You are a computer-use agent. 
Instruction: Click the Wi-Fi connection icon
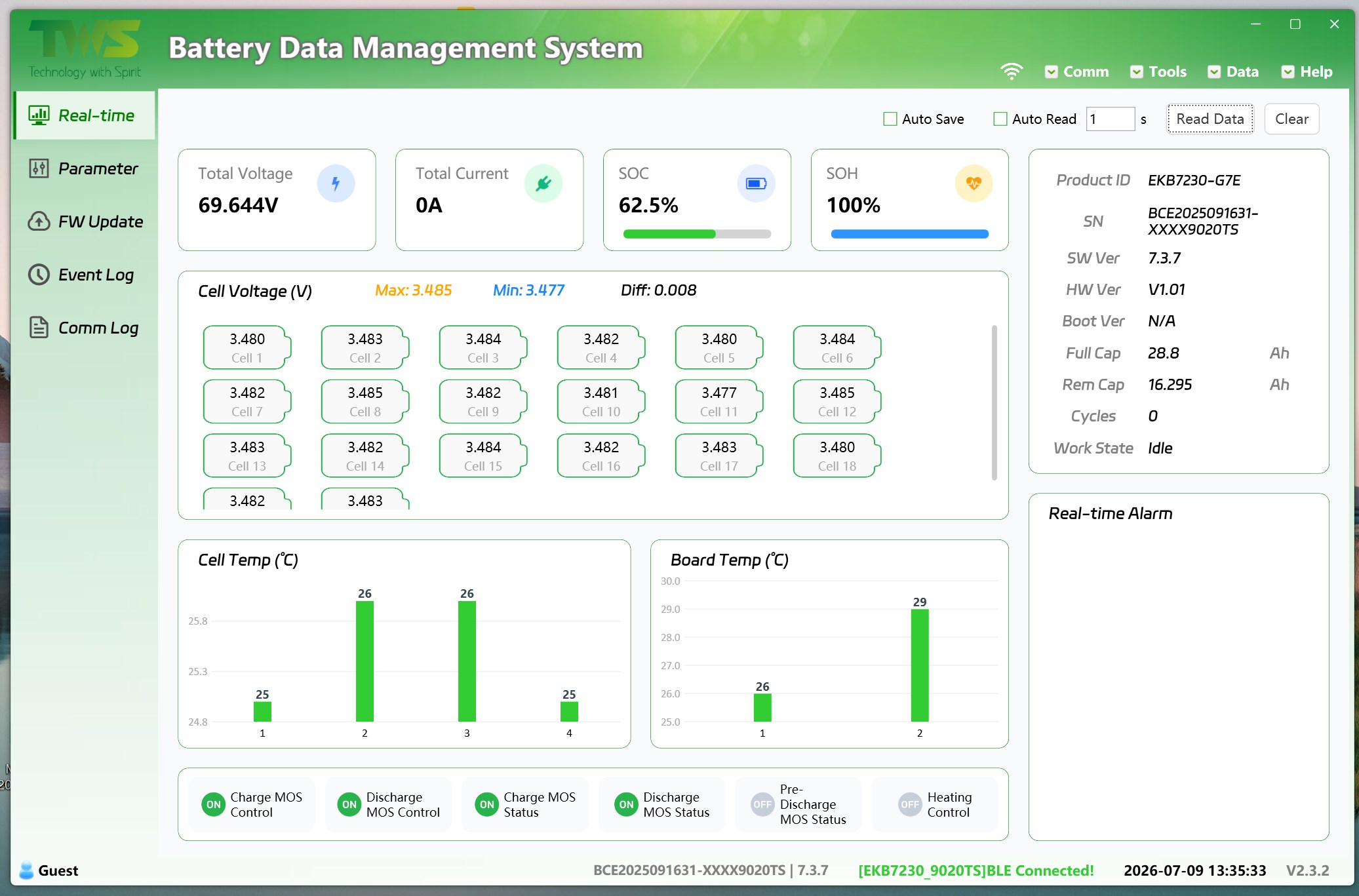click(x=1012, y=71)
